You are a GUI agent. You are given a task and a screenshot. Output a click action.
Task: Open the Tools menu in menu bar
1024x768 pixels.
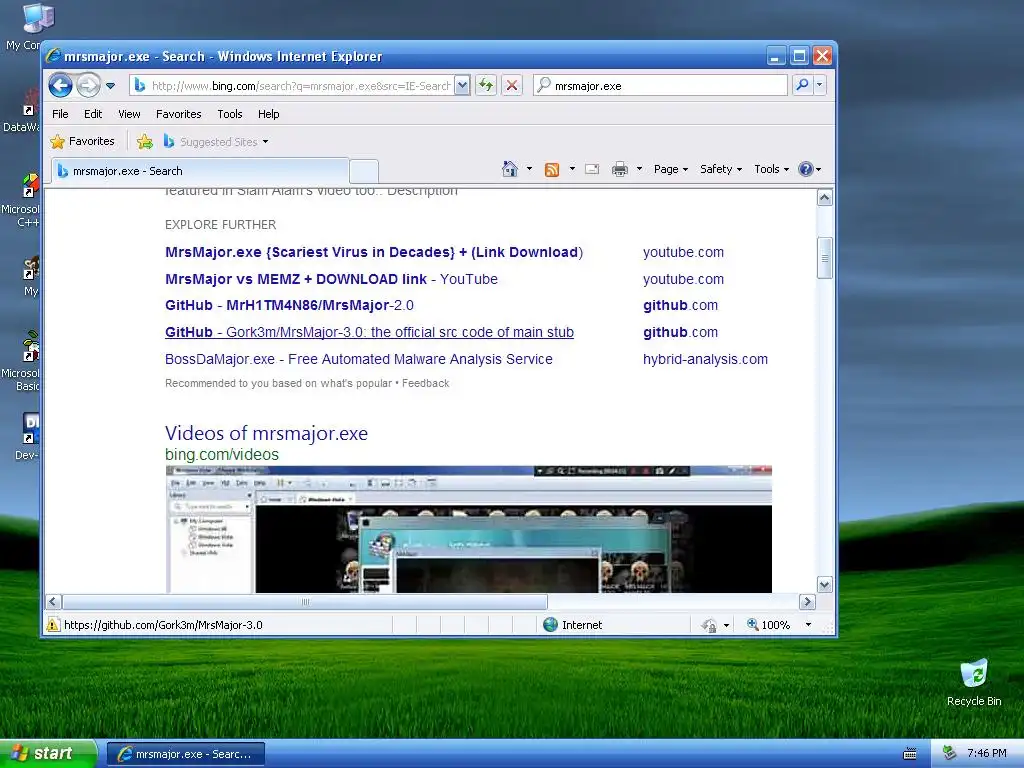(x=230, y=114)
